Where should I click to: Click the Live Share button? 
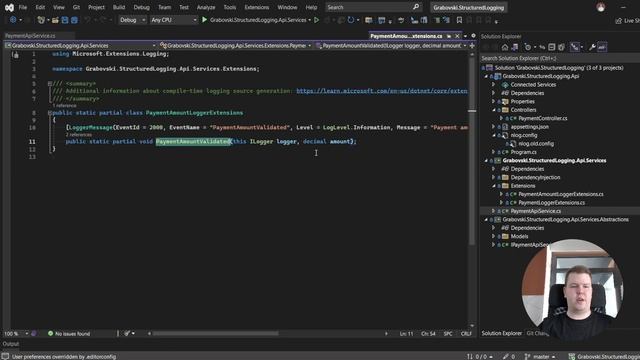(627, 20)
